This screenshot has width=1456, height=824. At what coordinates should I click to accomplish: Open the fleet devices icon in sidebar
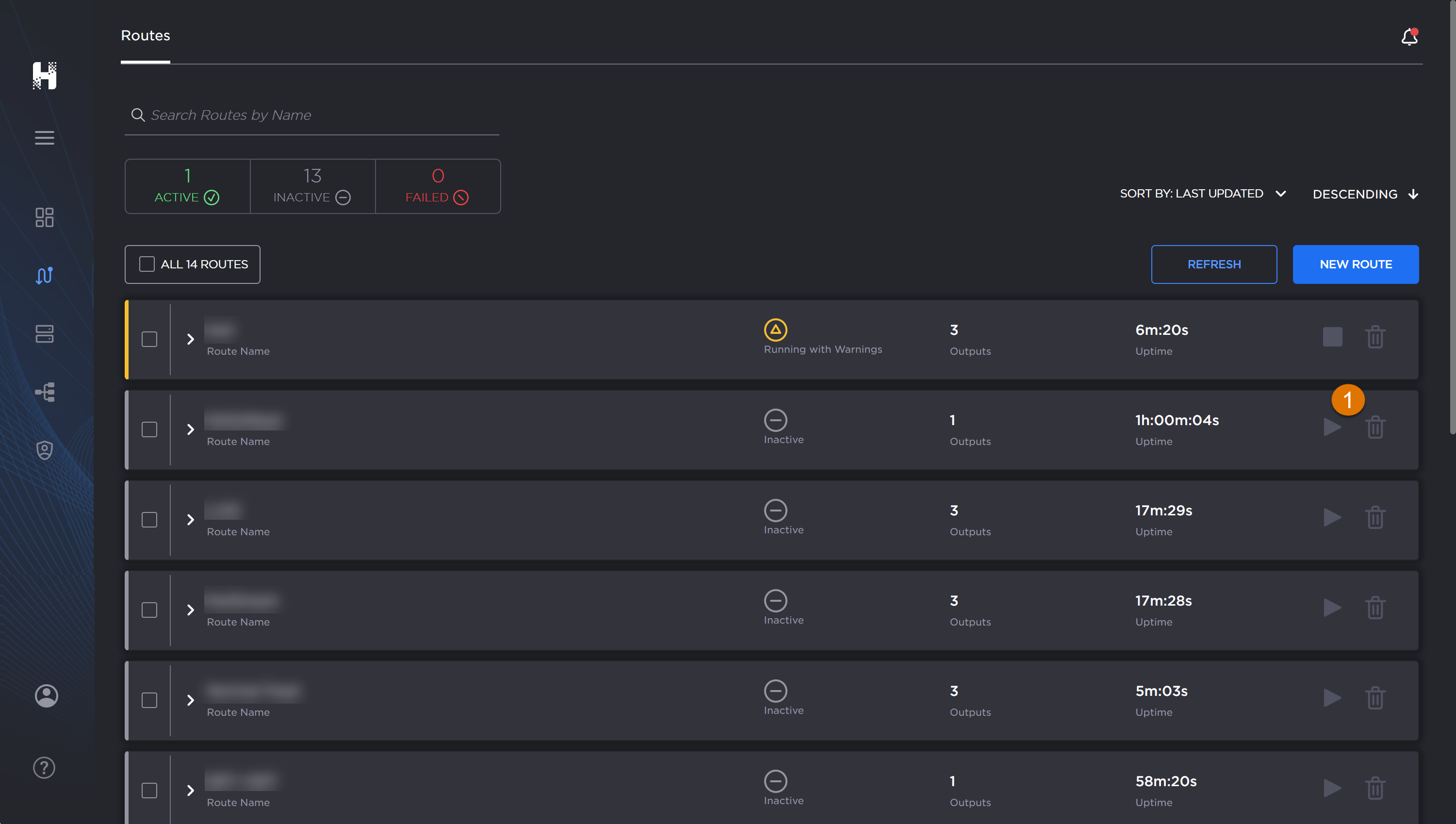coord(44,334)
